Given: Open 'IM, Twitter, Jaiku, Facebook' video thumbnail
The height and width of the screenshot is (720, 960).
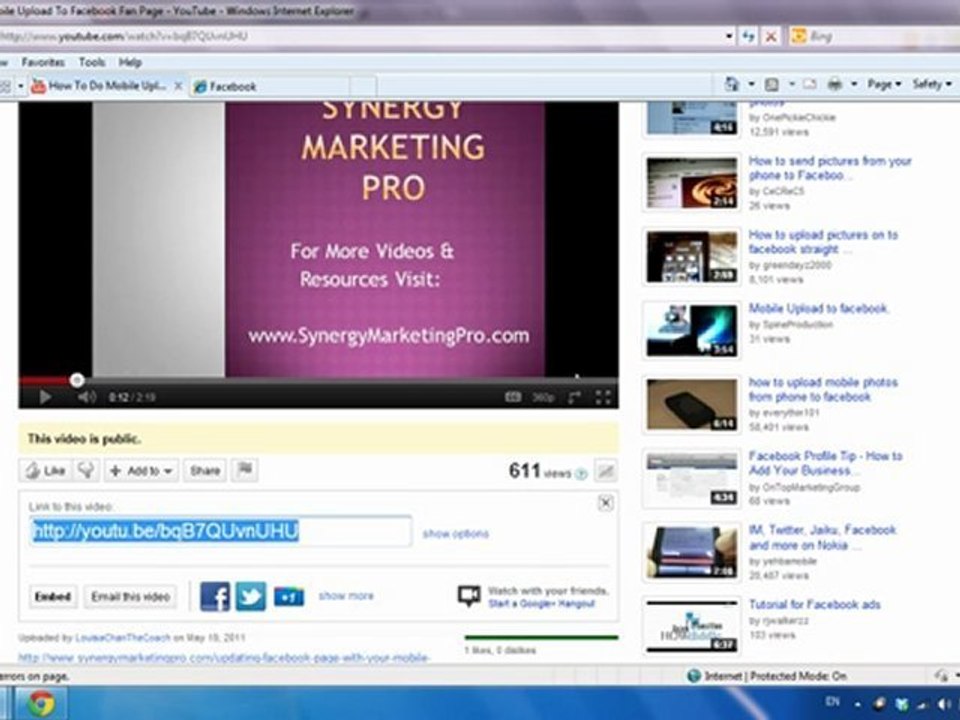Looking at the screenshot, I should coord(692,552).
